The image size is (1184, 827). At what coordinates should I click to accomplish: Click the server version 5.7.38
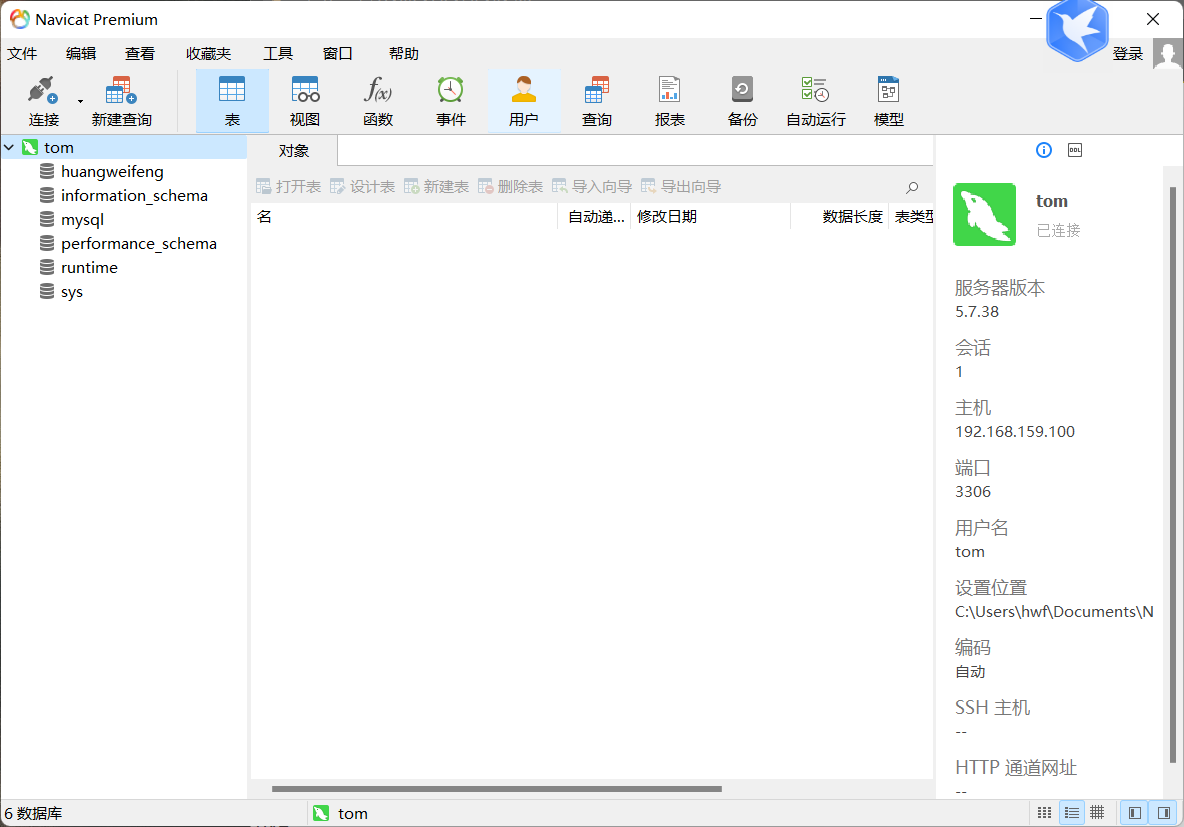click(976, 312)
